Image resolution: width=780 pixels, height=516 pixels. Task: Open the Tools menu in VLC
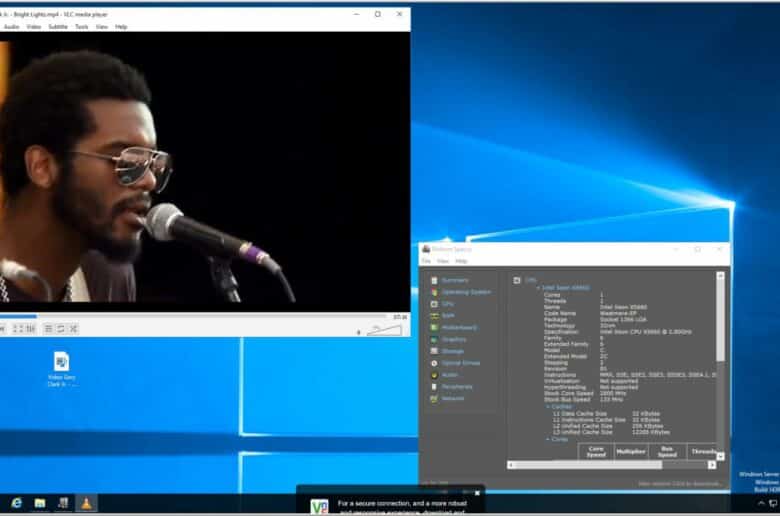coord(82,26)
